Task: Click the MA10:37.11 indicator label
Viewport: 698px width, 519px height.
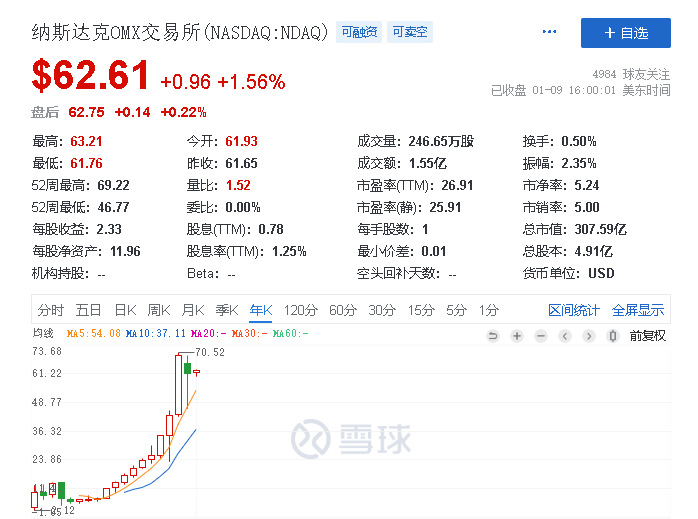Action: tap(156, 333)
